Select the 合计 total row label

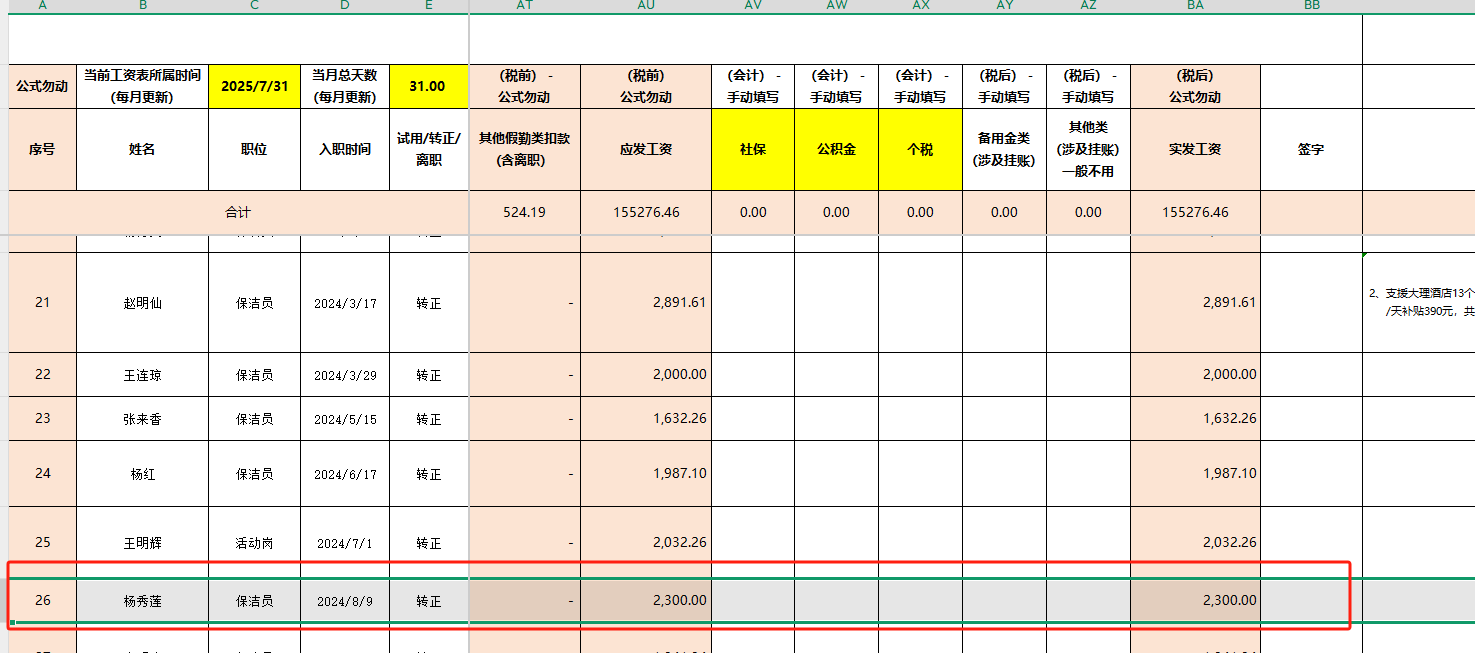coord(238,212)
